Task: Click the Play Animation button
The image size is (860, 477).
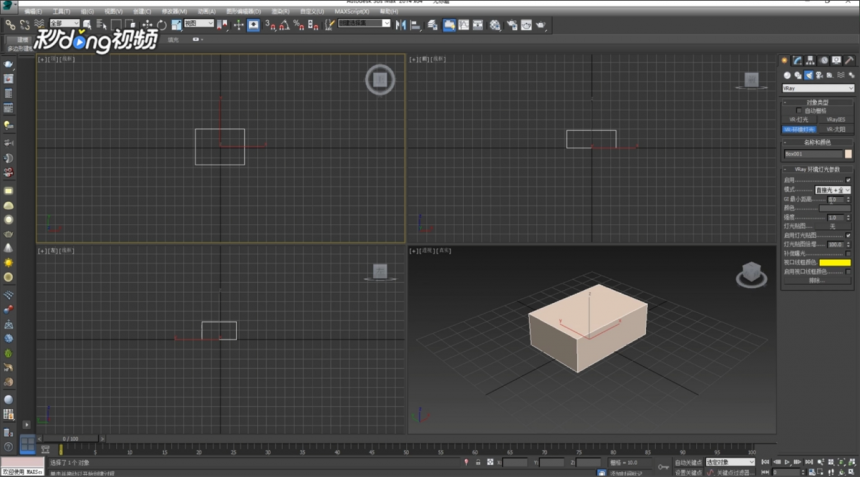Action: [787, 462]
